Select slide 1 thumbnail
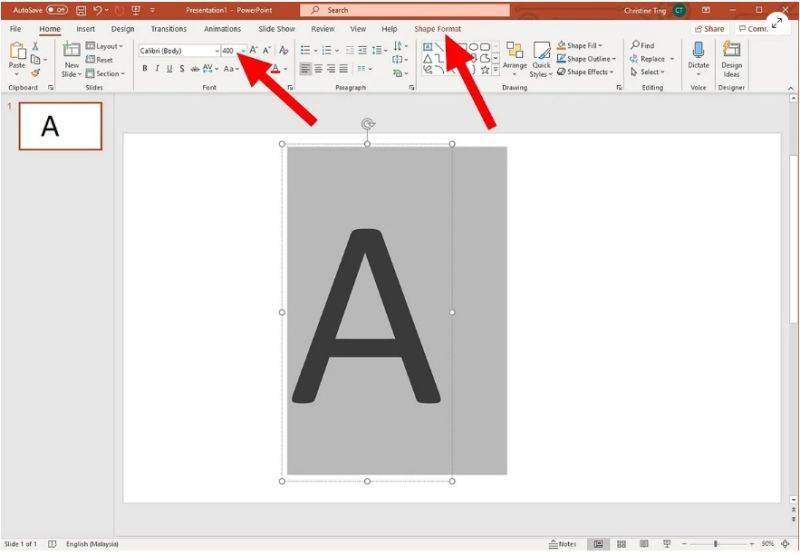The height and width of the screenshot is (555, 800). pos(60,126)
